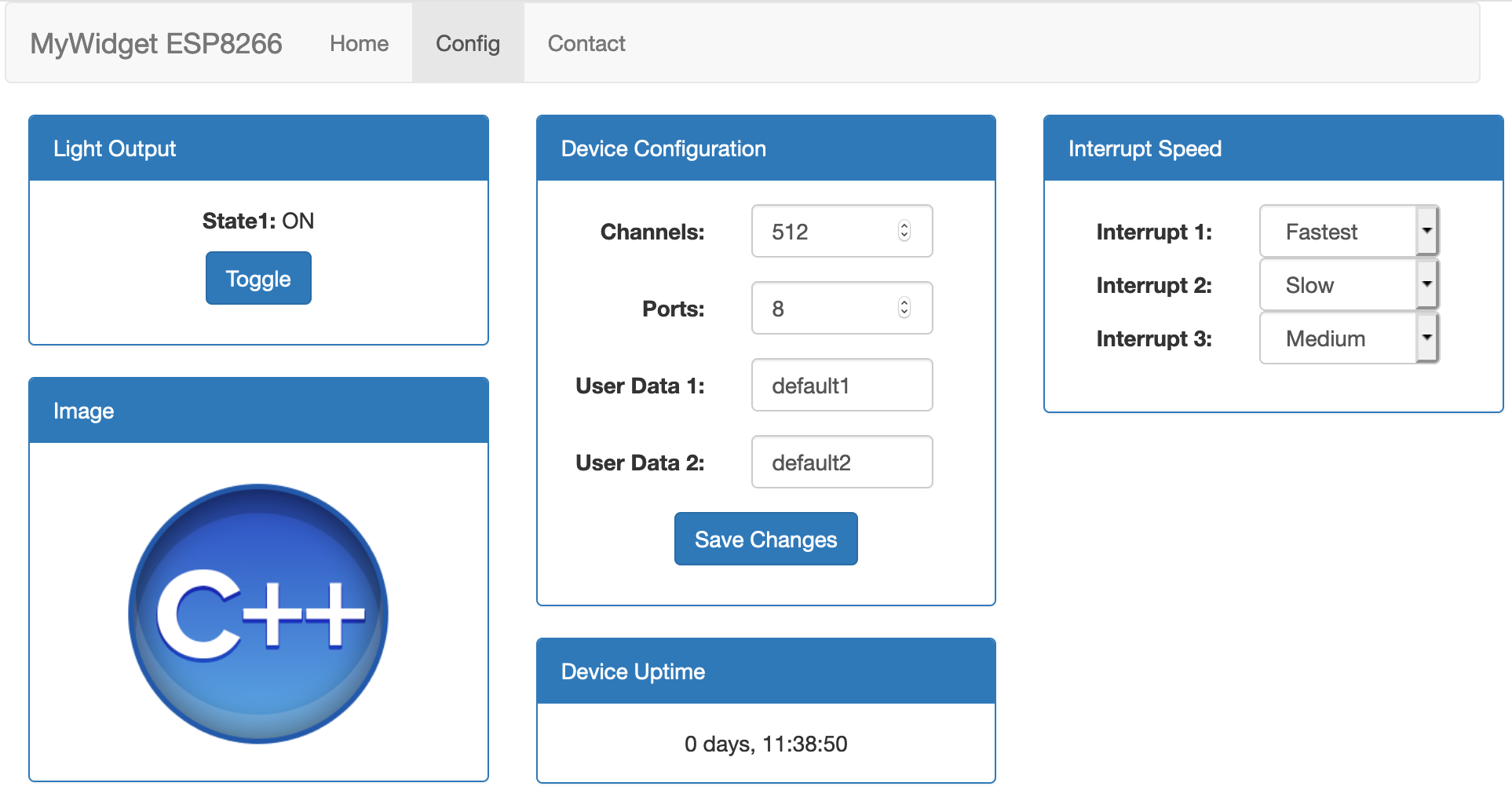Image resolution: width=1512 pixels, height=790 pixels.
Task: Open the Interrupt 2 speed dropdown
Action: [x=1349, y=284]
